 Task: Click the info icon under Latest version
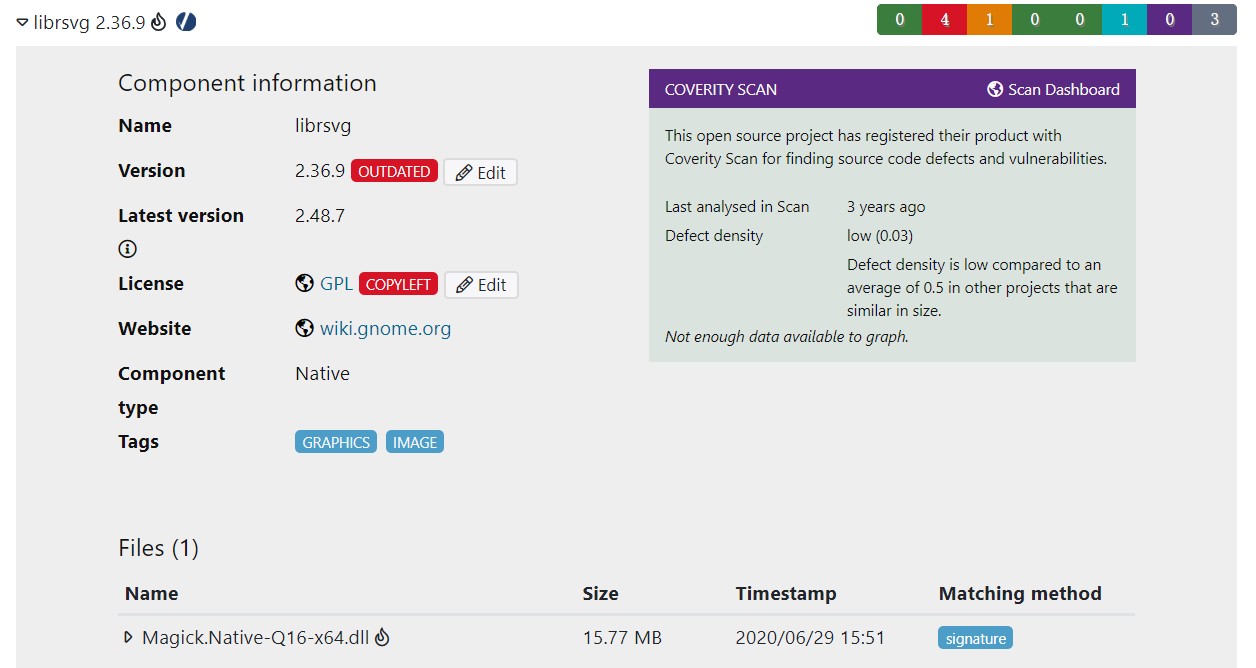tap(126, 248)
